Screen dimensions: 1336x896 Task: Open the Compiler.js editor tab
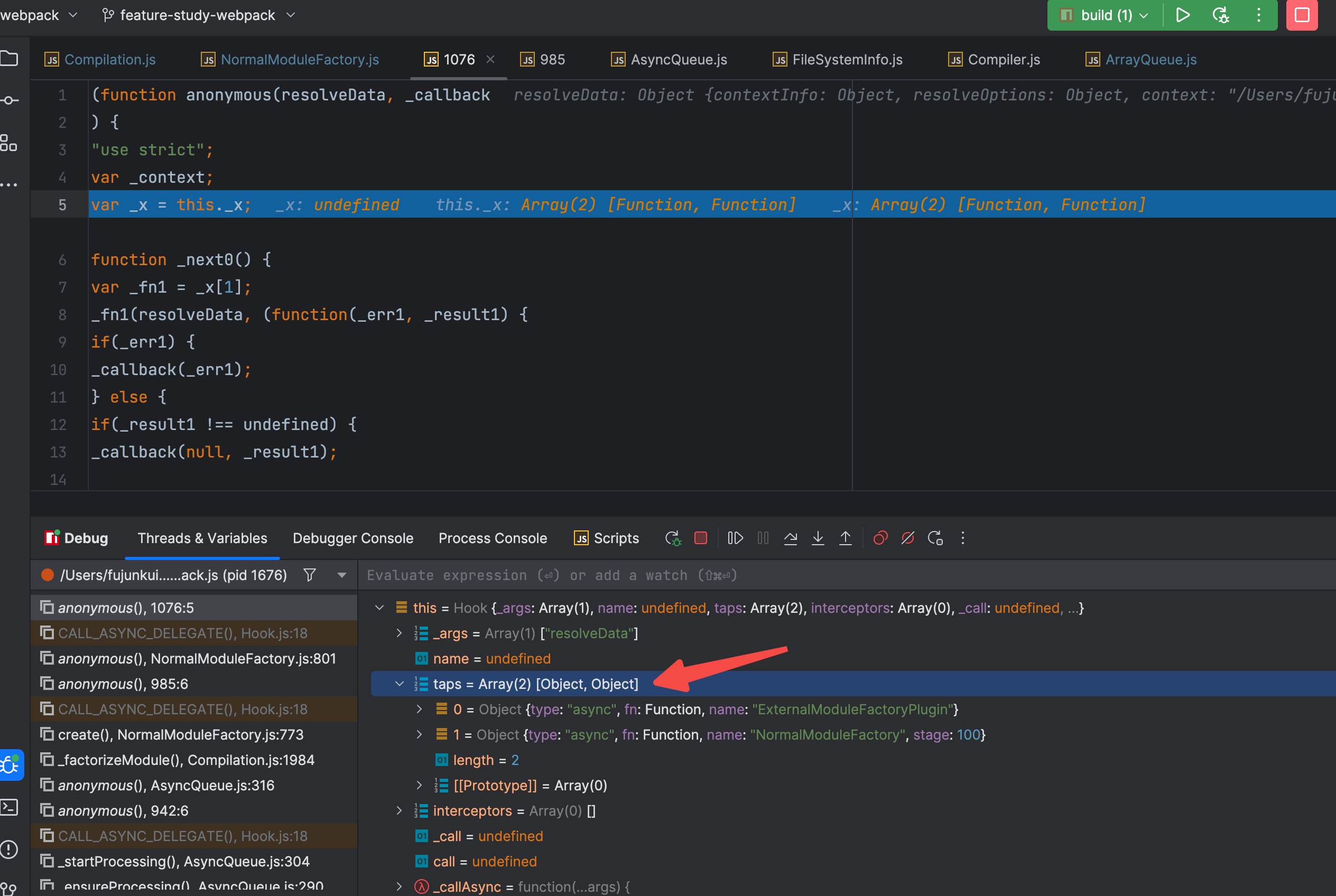coord(1003,59)
